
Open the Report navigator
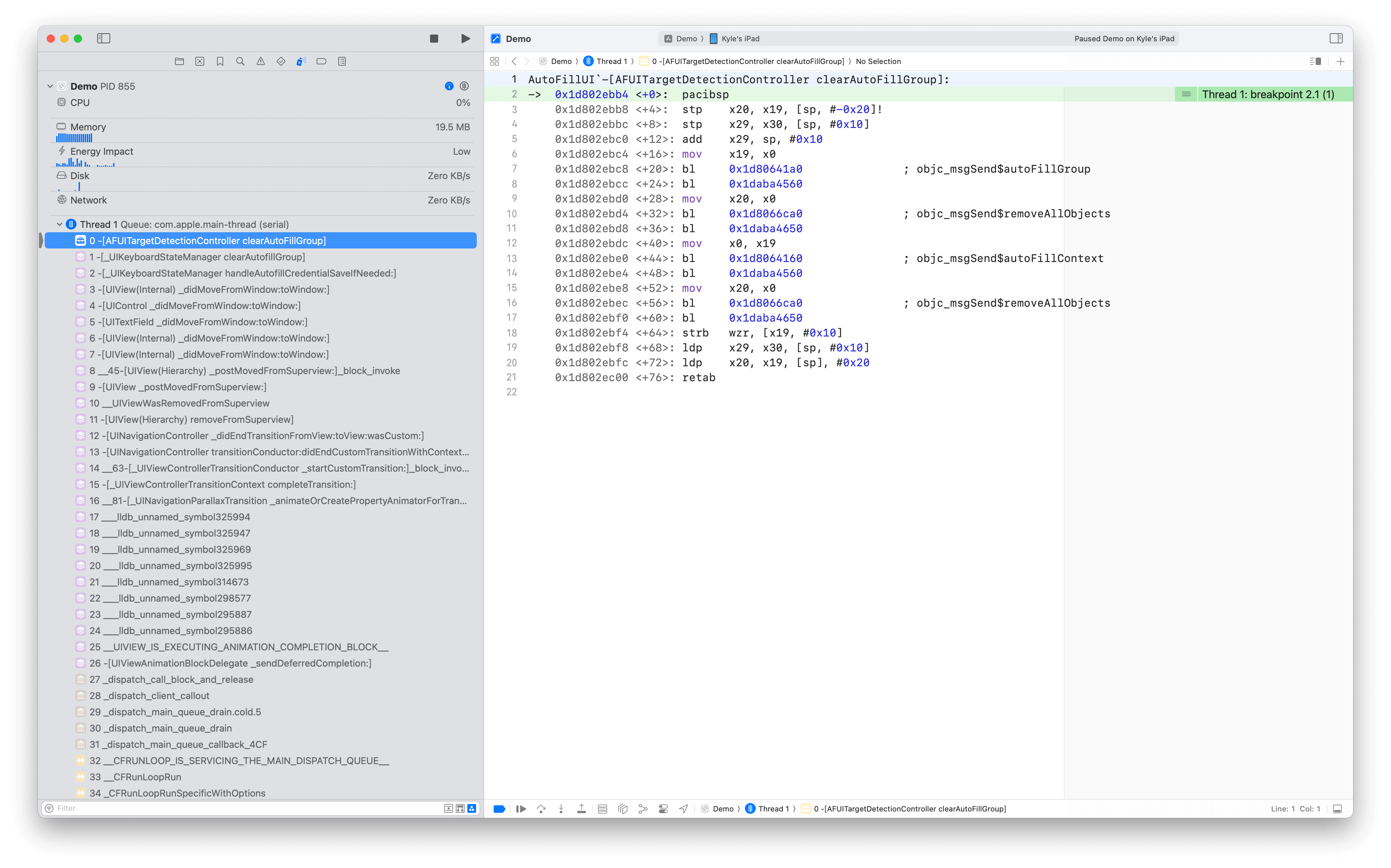click(342, 61)
